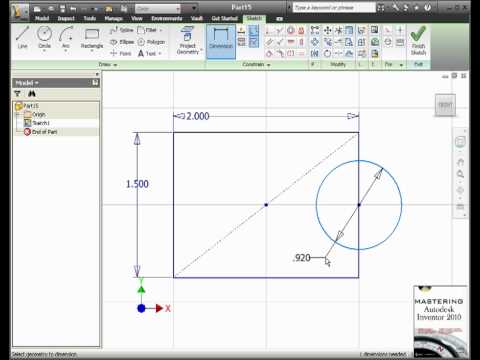Open the color override combo box
Screen dimensions: 480x360
click(158, 8)
